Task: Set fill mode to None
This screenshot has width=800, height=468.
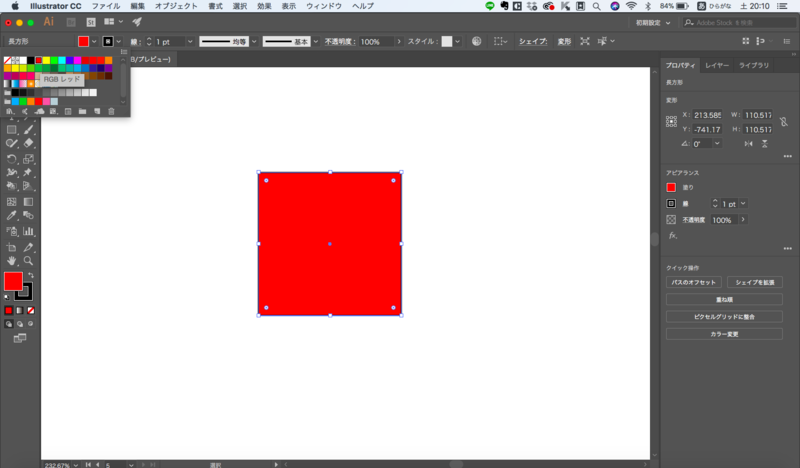Action: (31, 310)
